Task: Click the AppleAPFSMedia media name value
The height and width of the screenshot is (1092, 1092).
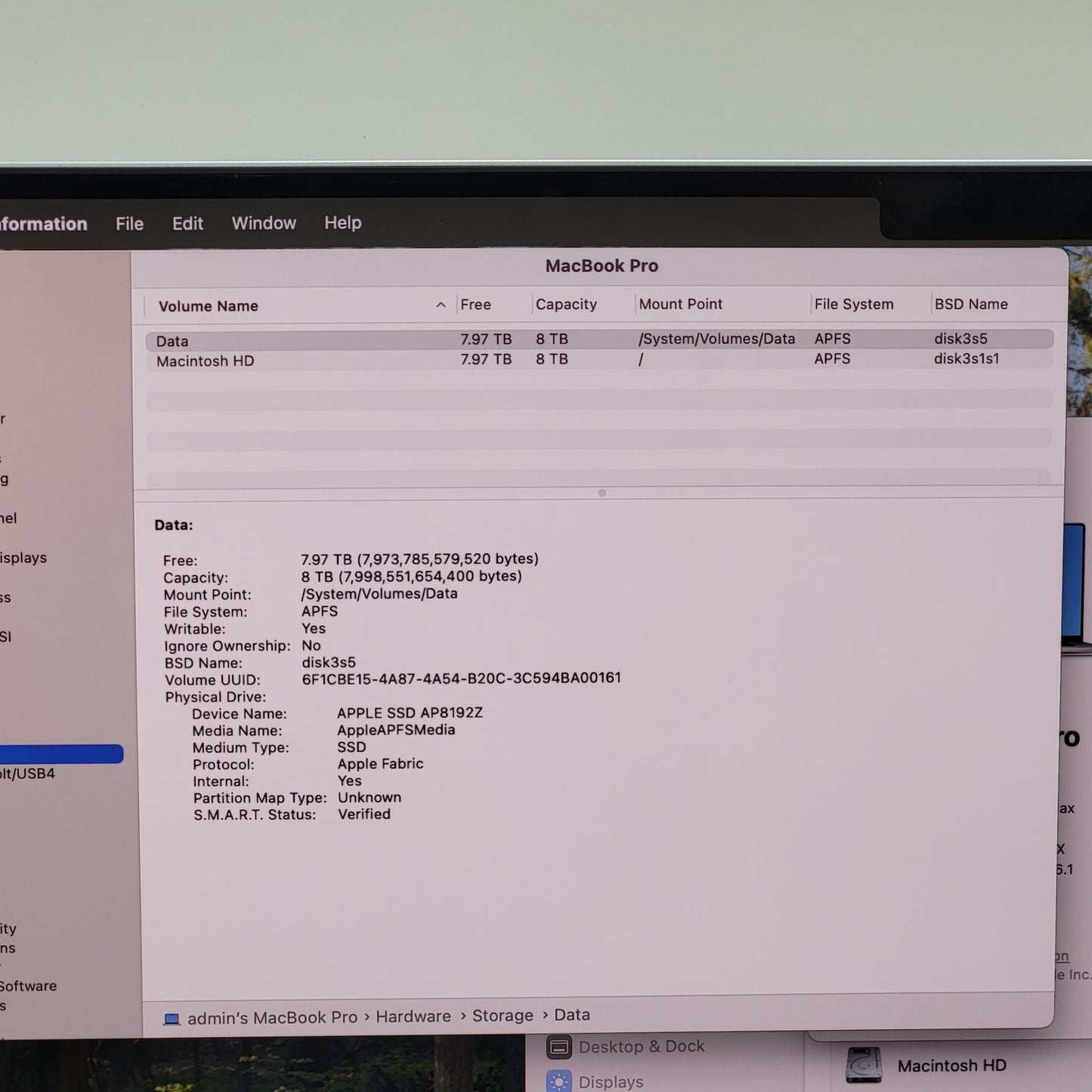Action: [396, 730]
